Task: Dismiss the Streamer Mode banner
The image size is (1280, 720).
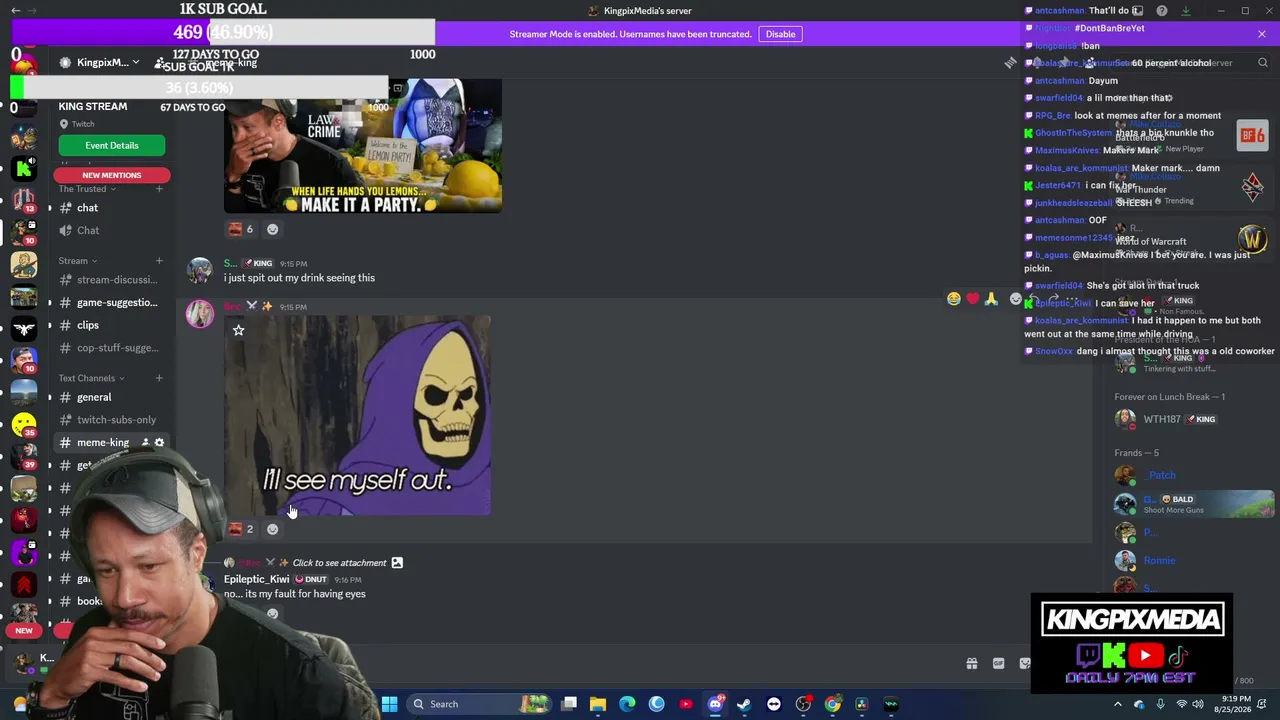Action: coord(1262,34)
